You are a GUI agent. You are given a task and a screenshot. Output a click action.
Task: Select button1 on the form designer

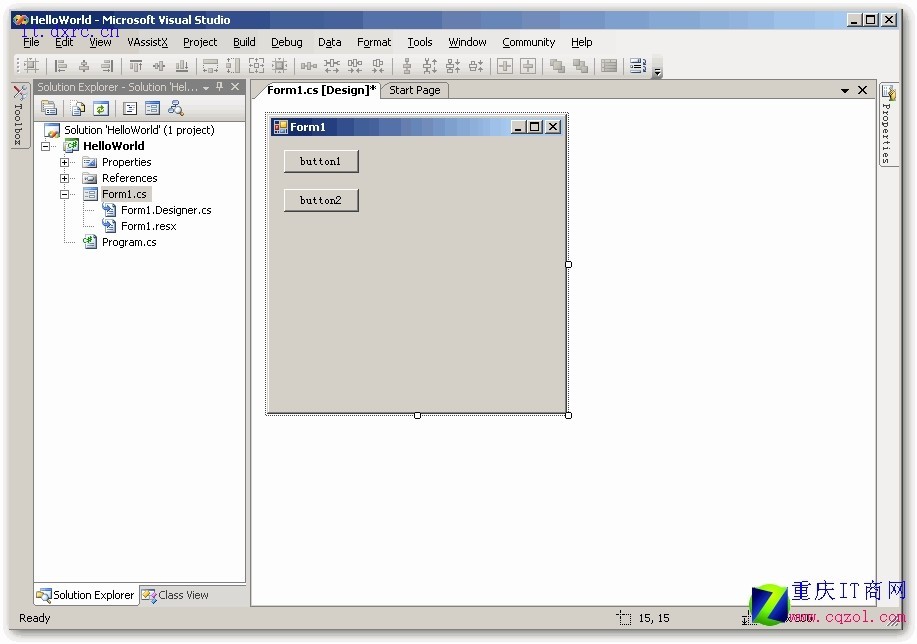click(320, 161)
